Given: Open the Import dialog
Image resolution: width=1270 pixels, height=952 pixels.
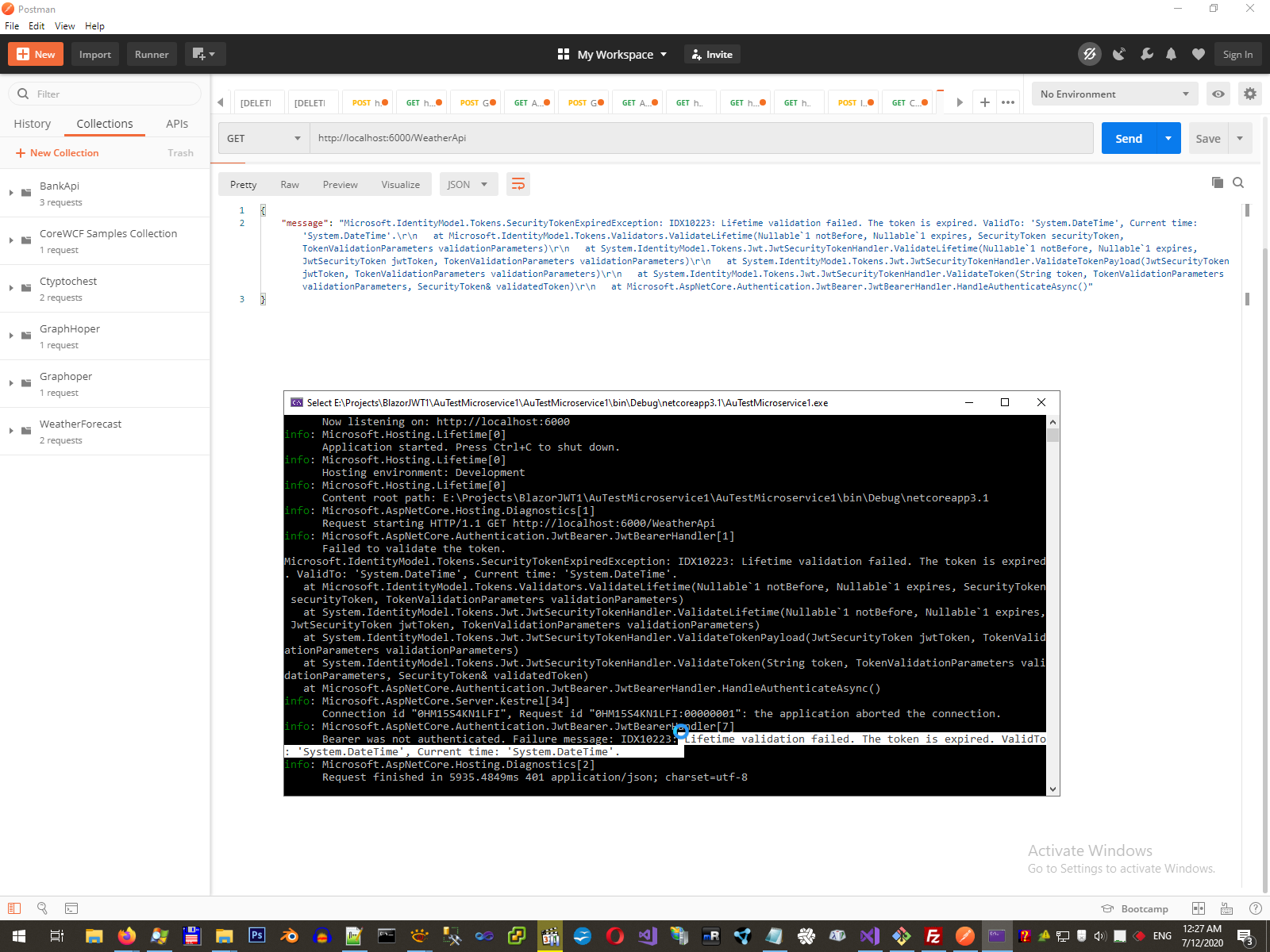Looking at the screenshot, I should click(95, 54).
